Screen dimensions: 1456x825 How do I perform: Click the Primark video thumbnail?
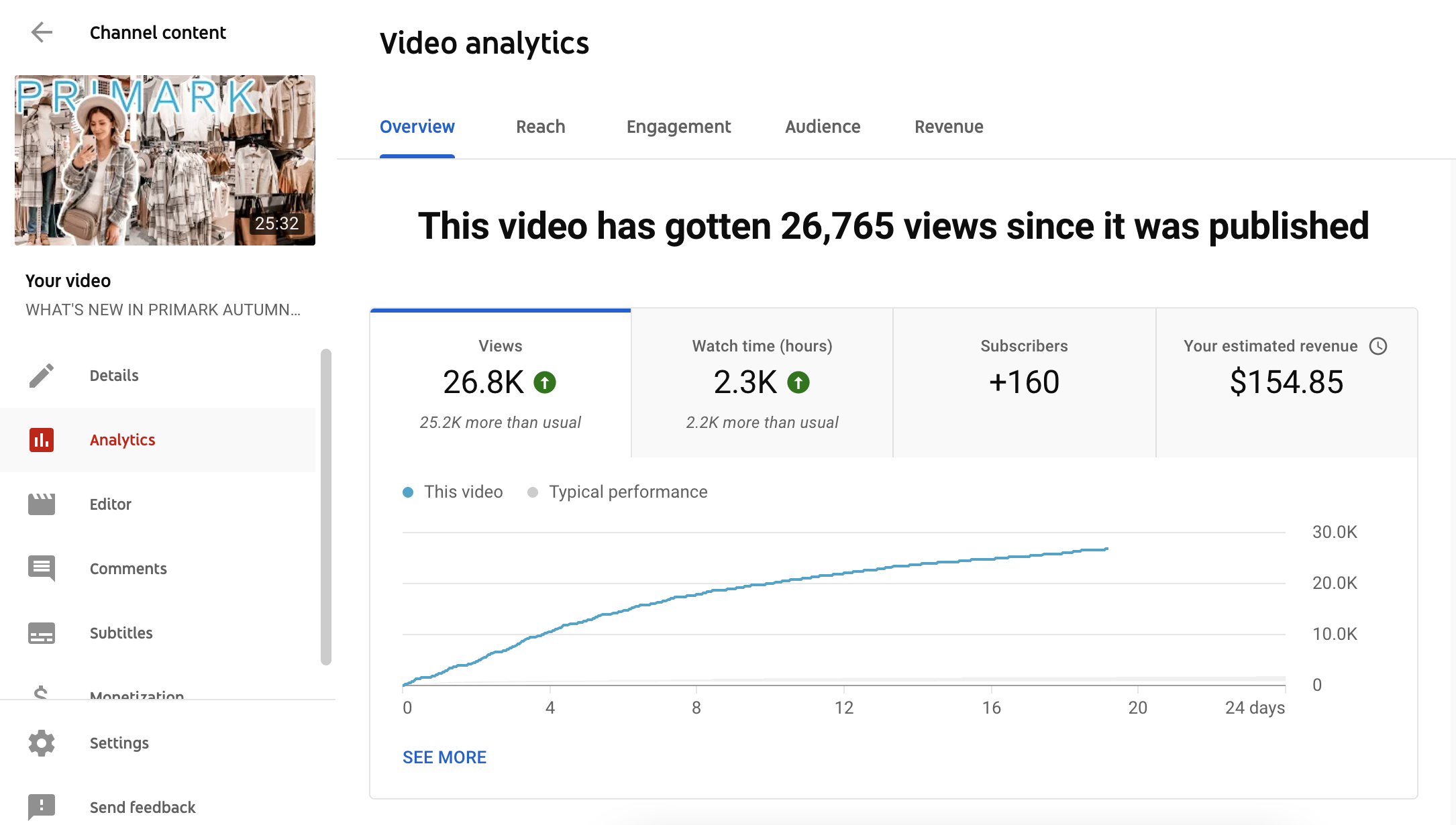[165, 160]
